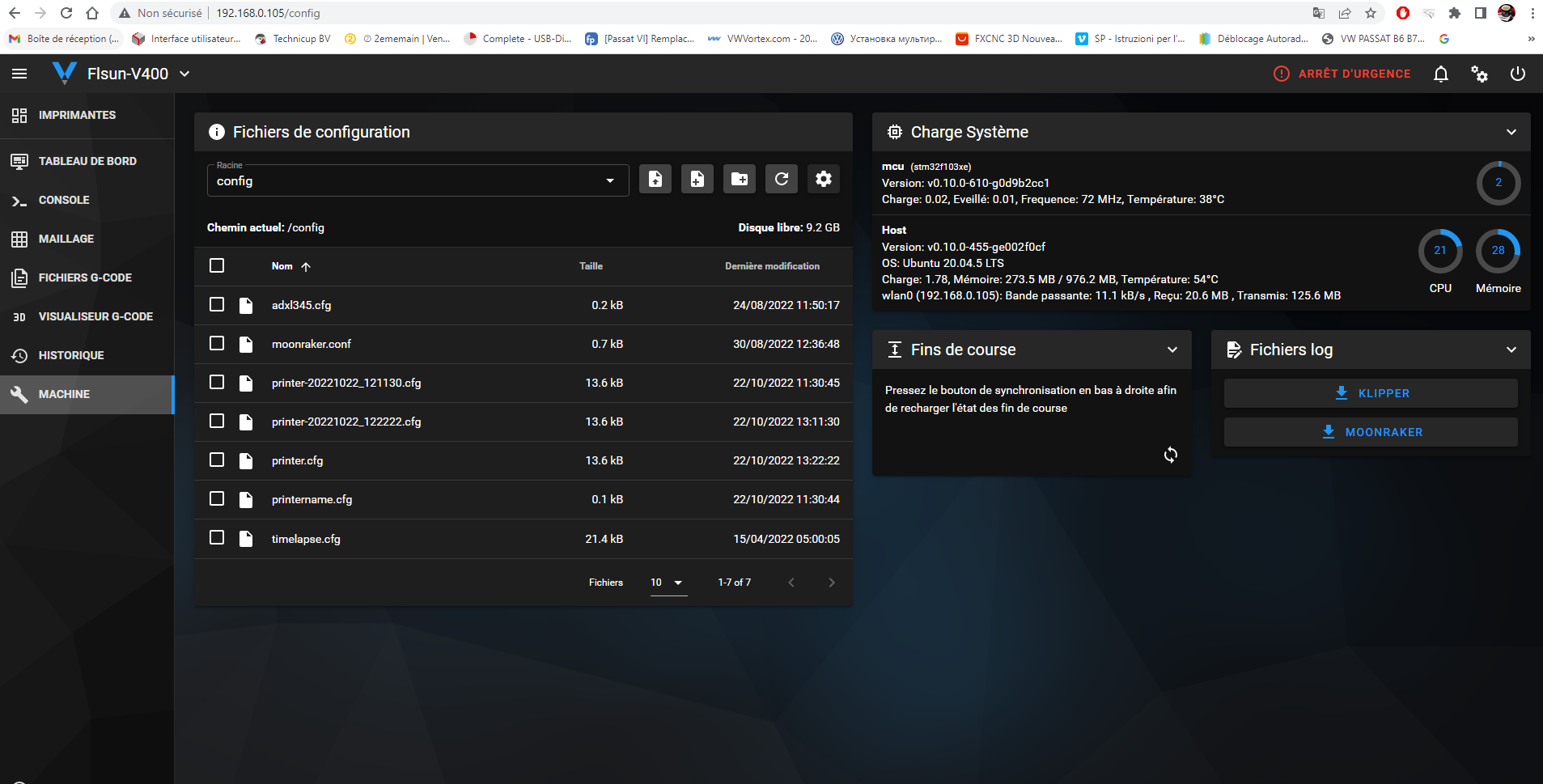This screenshot has width=1543, height=784.
Task: Click the CPU usage circular gauge
Action: [1440, 251]
